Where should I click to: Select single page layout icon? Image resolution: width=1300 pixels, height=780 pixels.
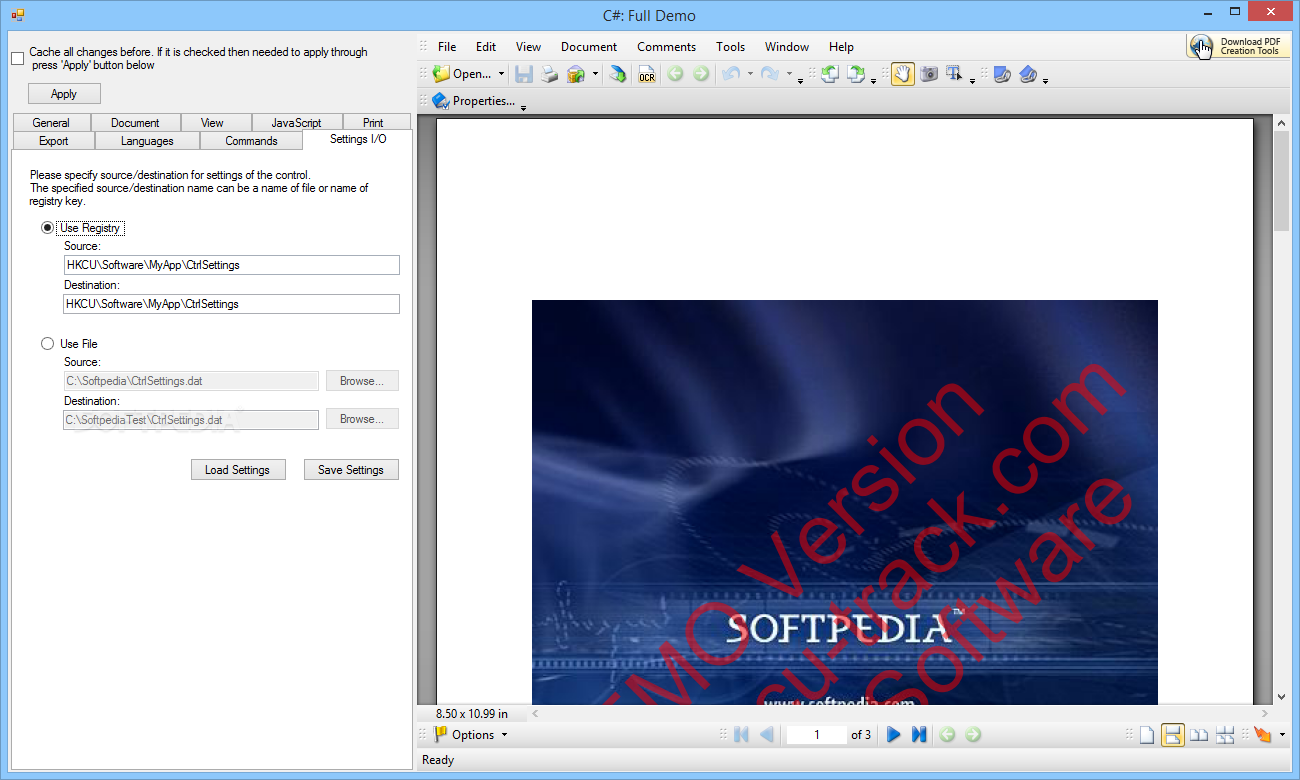pyautogui.click(x=1147, y=735)
